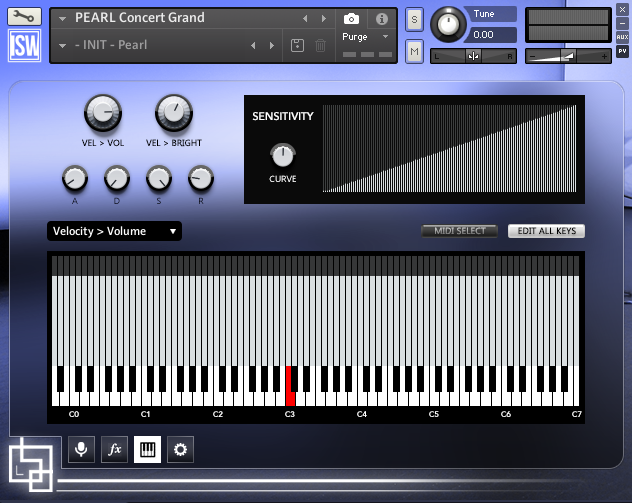Click the sensitivity velocity curve graph
The image size is (632, 503).
(x=449, y=148)
